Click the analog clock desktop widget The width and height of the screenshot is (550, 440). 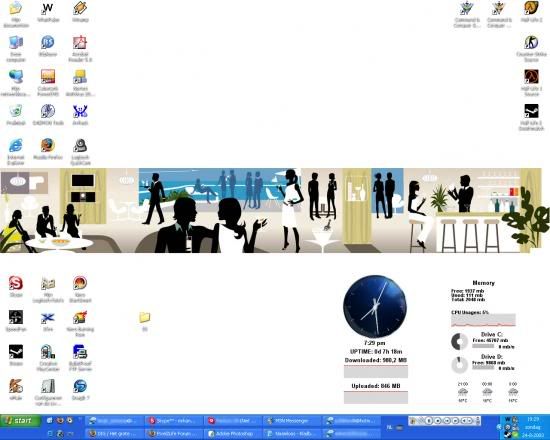(x=375, y=306)
